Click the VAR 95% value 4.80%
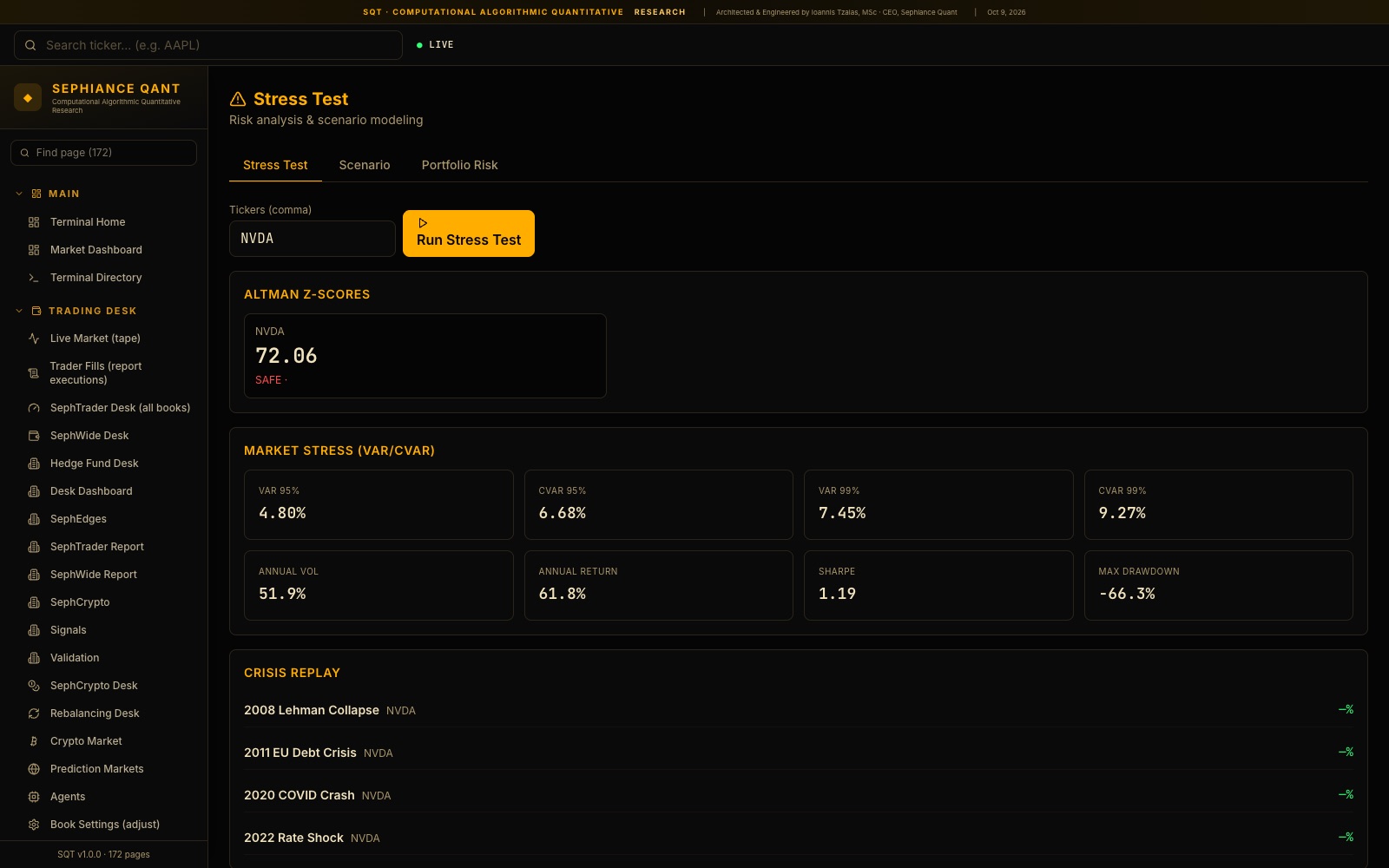Screen dimensions: 1389x868 (282, 513)
